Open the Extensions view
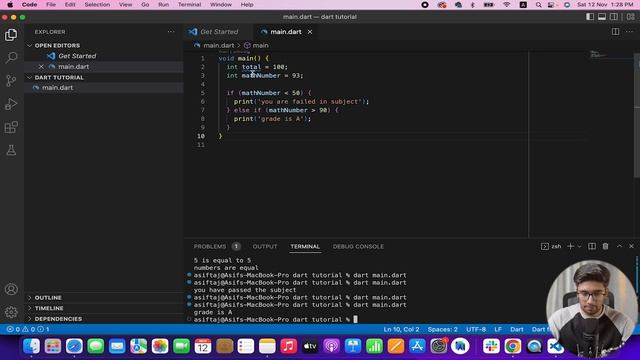This screenshot has width=640, height=360. [x=11, y=127]
